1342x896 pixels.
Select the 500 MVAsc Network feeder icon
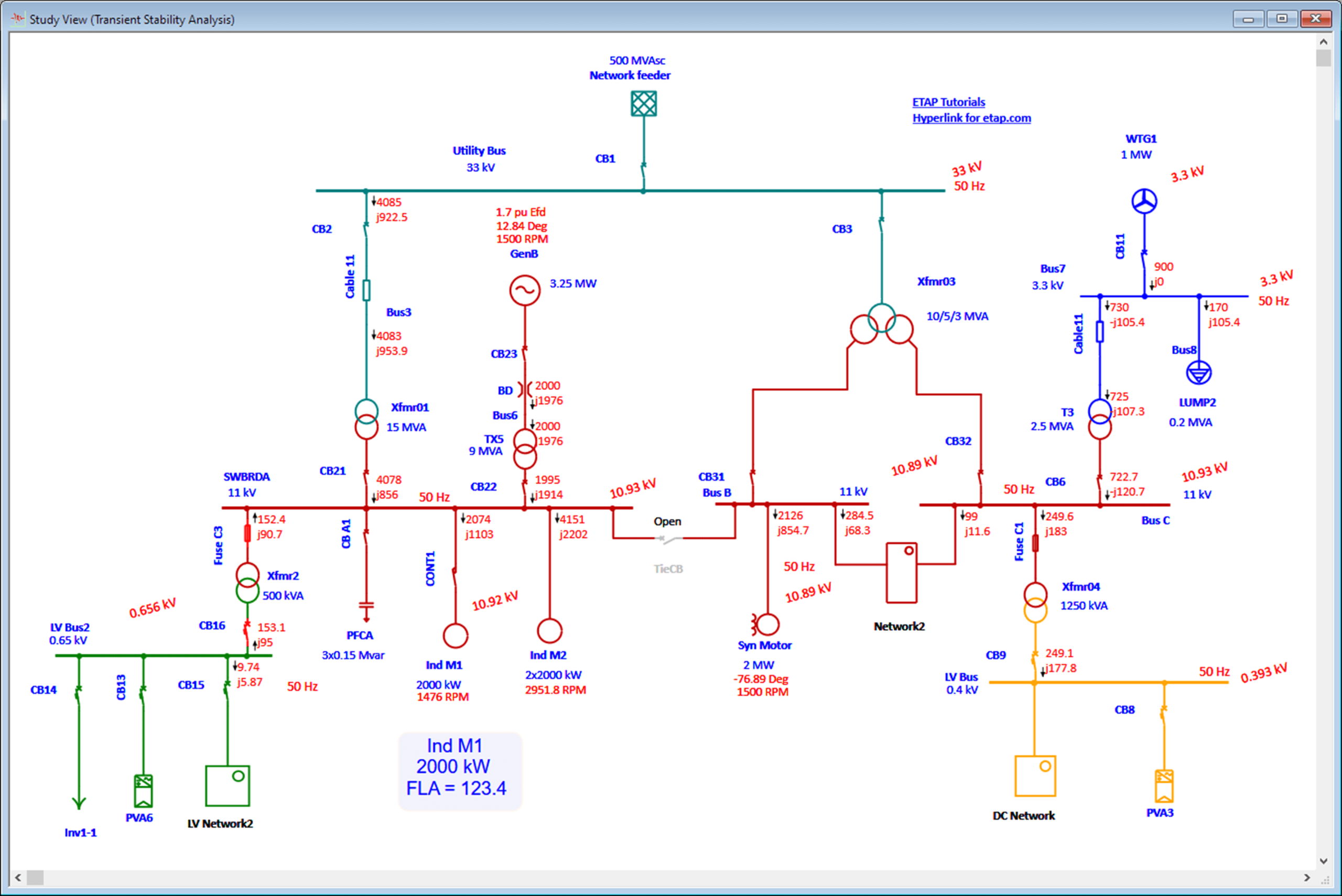coord(644,104)
